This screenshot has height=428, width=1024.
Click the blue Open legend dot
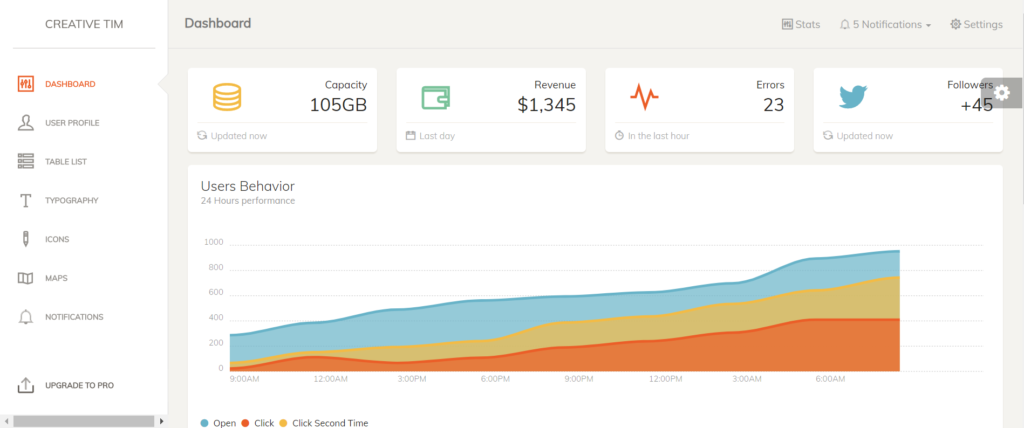(x=205, y=423)
